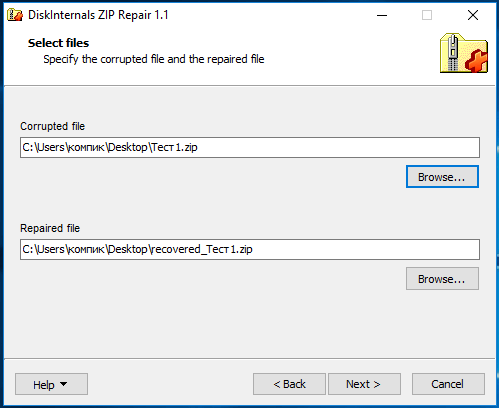Click the red cross on folder icon

click(x=477, y=61)
